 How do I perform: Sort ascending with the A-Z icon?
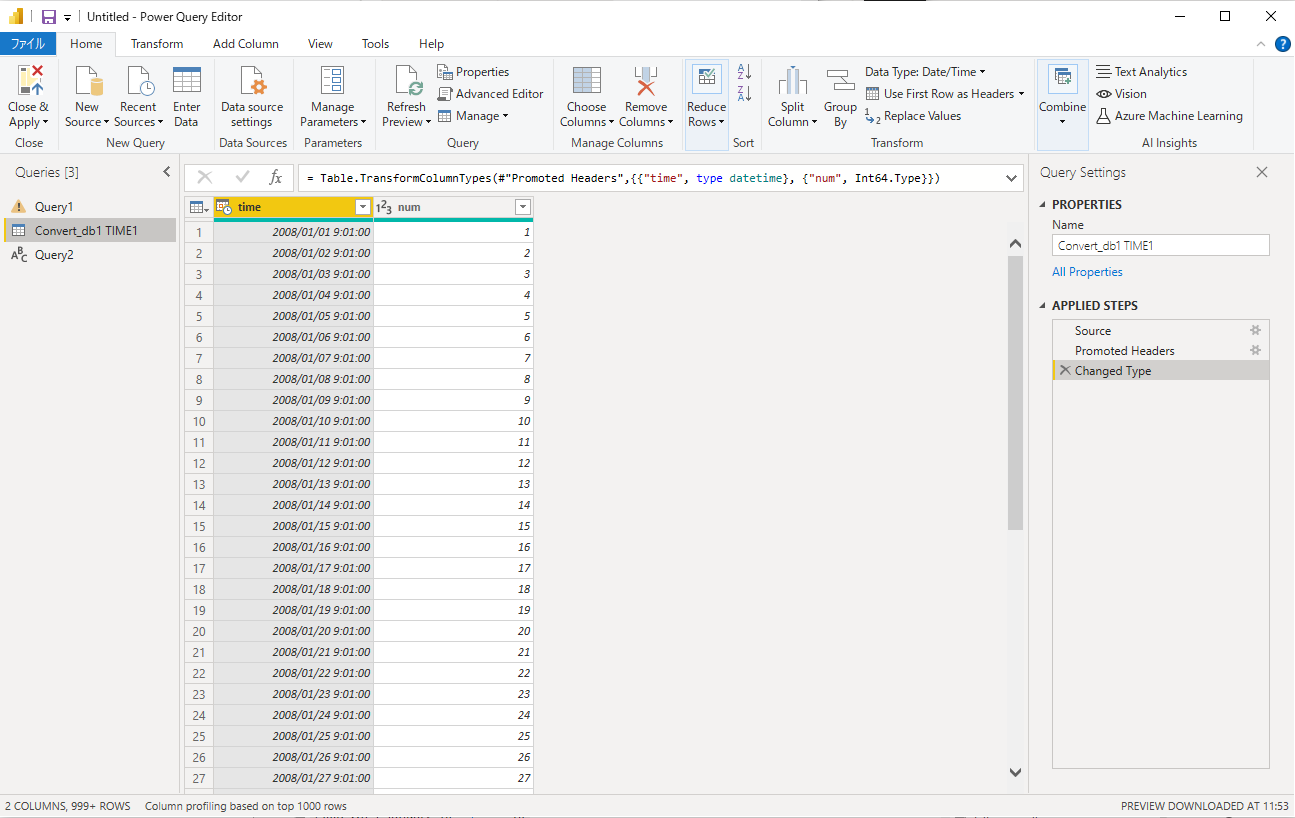click(x=744, y=72)
